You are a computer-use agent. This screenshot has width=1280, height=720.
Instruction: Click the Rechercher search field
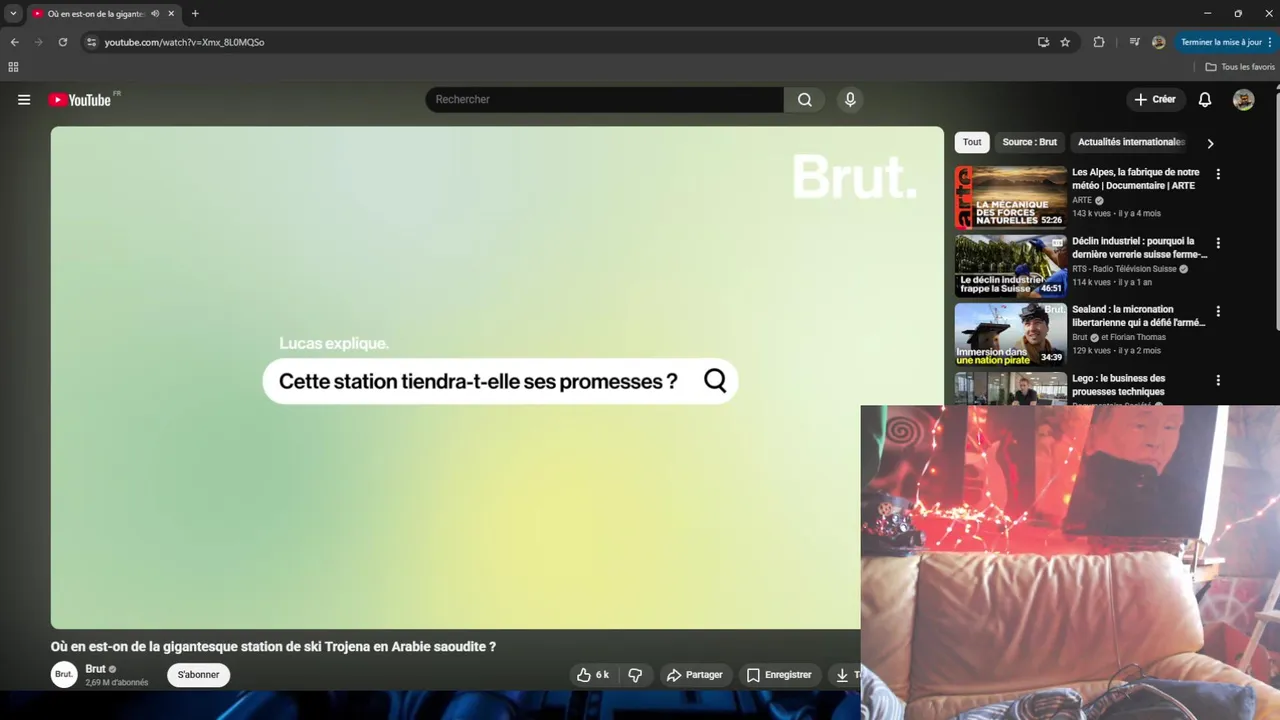click(605, 100)
